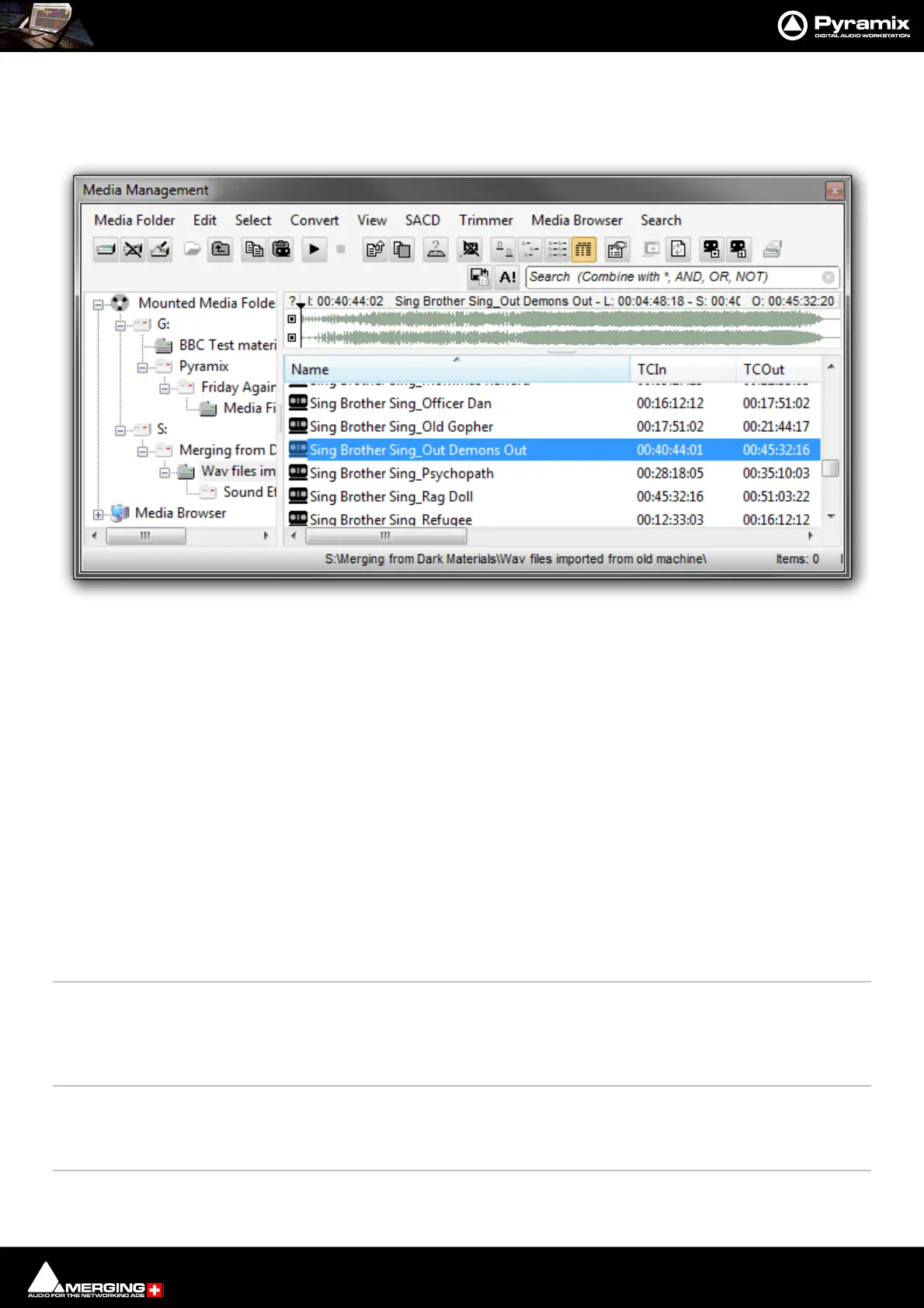Toggle the upper waveform channel checkbox
Viewport: 924px width, 1308px height.
pos(292,318)
